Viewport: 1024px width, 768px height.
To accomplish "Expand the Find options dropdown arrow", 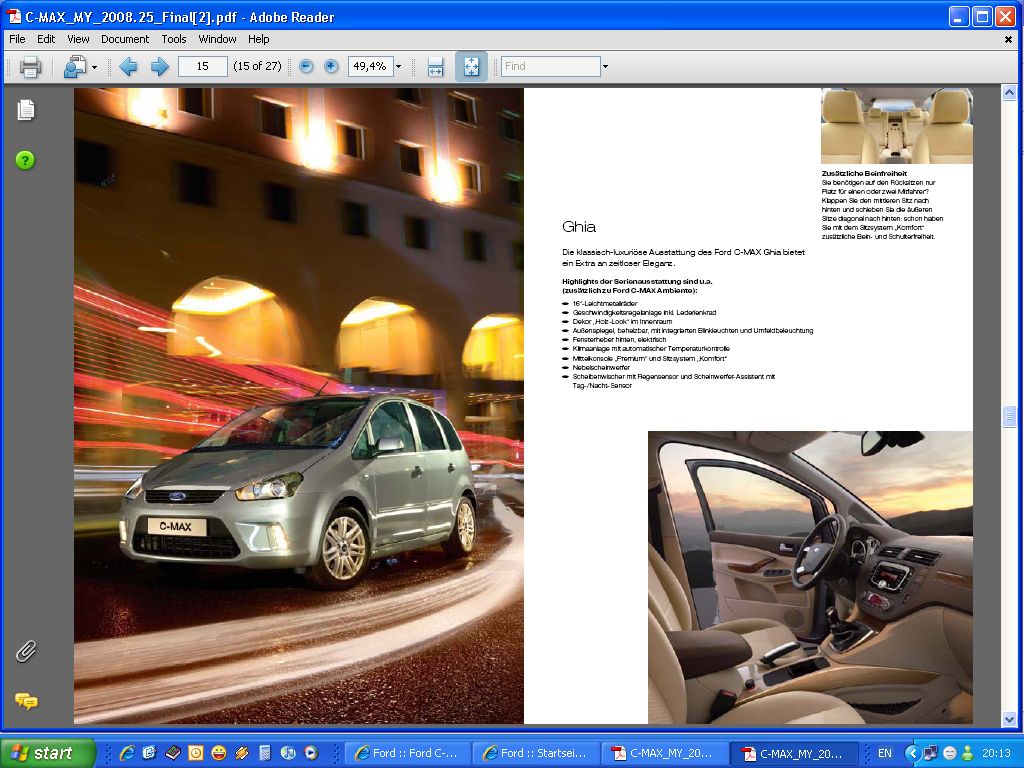I will 605,67.
